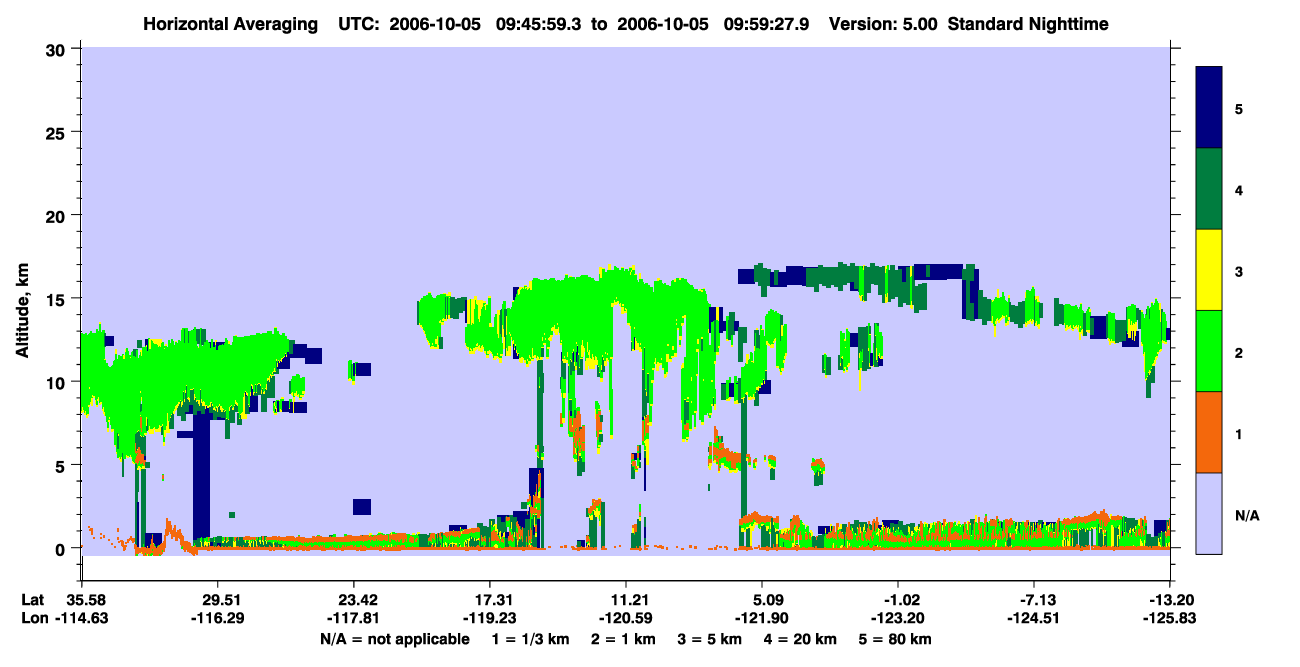
Task: Click the legend text '2 = 1 km'
Action: (x=622, y=639)
